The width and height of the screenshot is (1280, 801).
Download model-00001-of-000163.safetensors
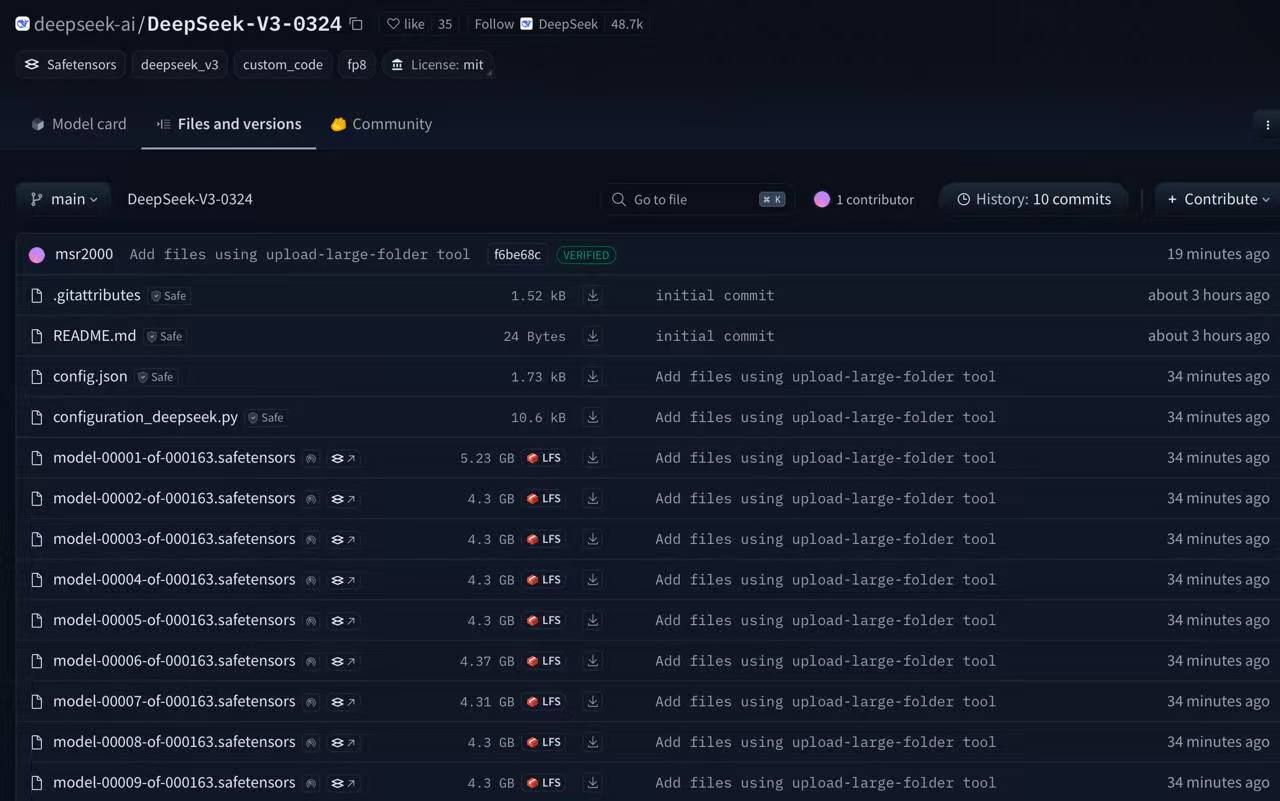point(593,458)
